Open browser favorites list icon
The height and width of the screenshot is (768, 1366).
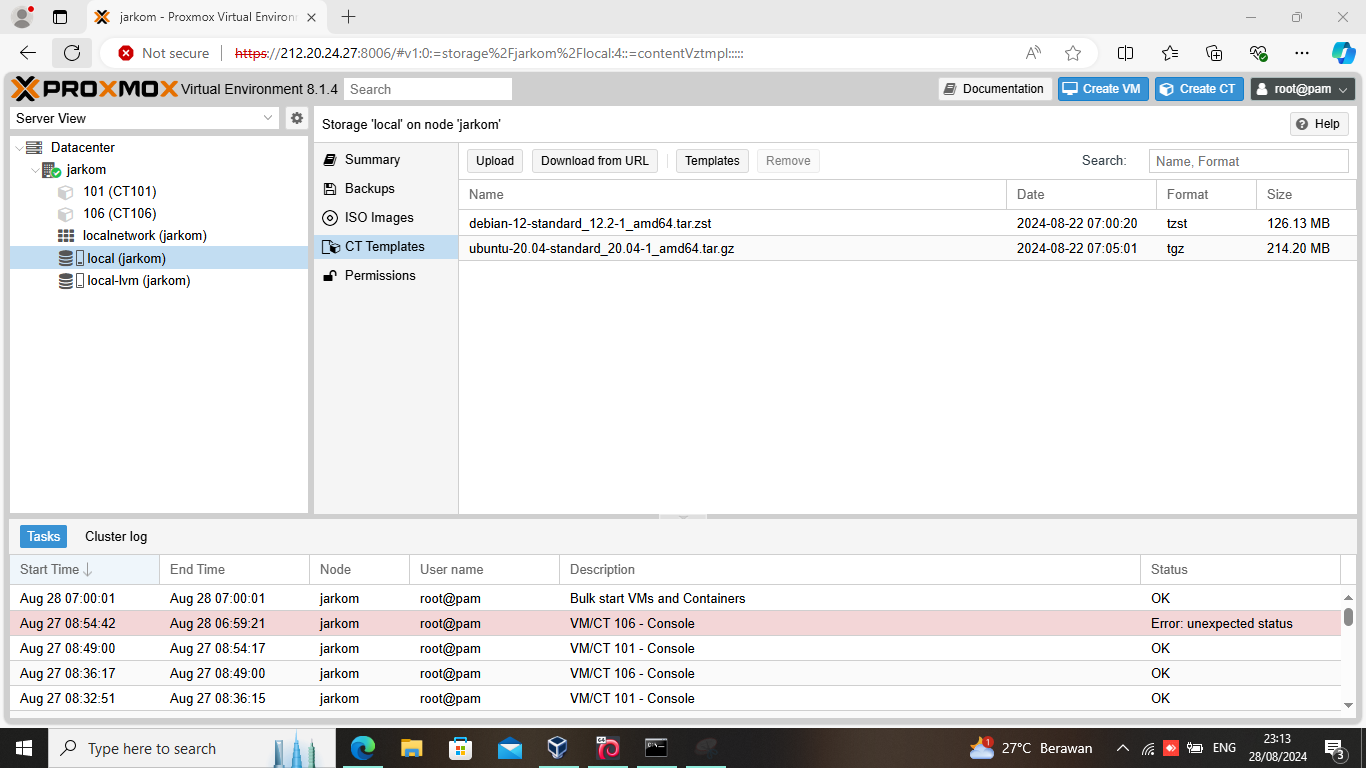(x=1170, y=53)
